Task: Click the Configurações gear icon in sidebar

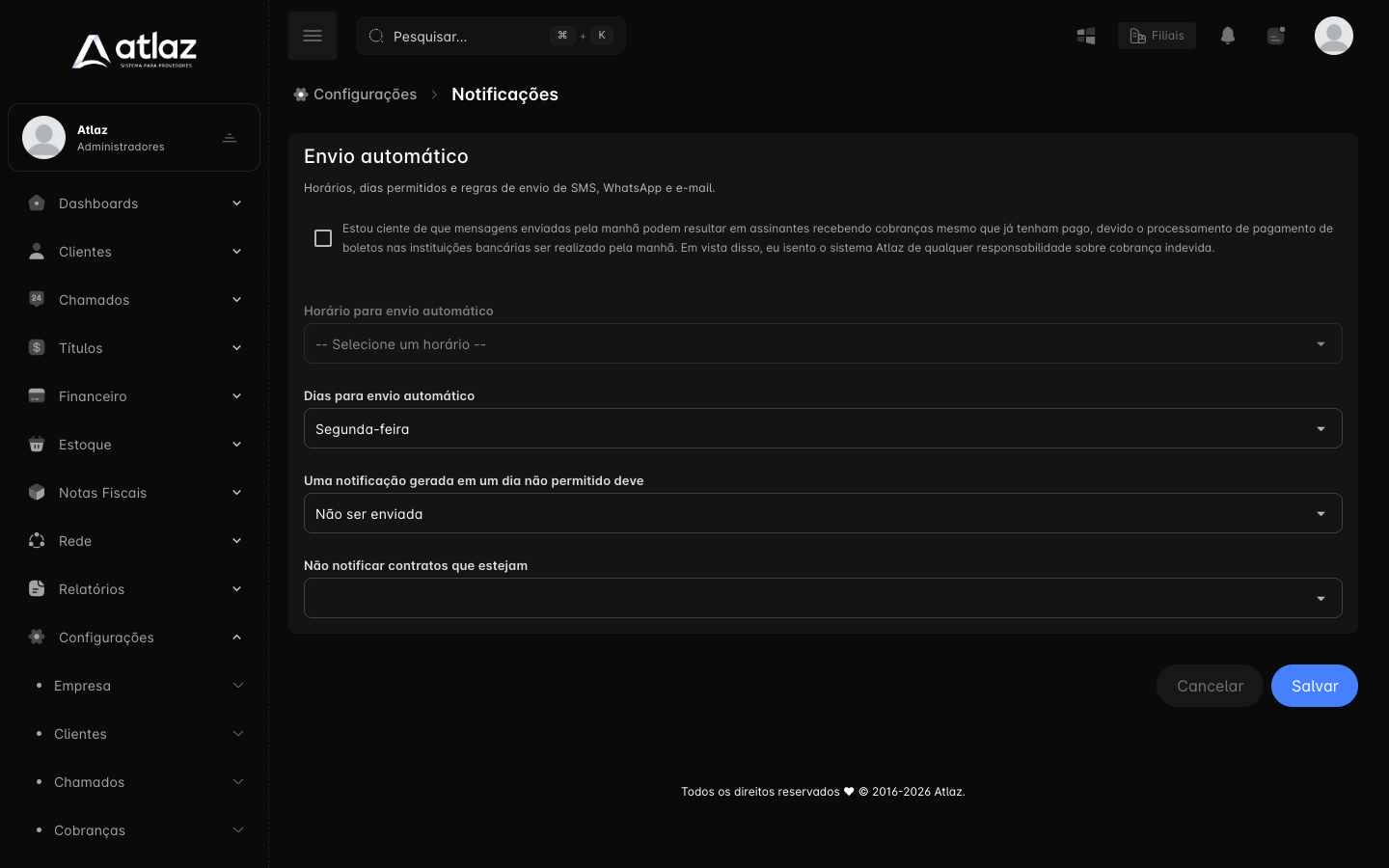Action: click(x=37, y=637)
